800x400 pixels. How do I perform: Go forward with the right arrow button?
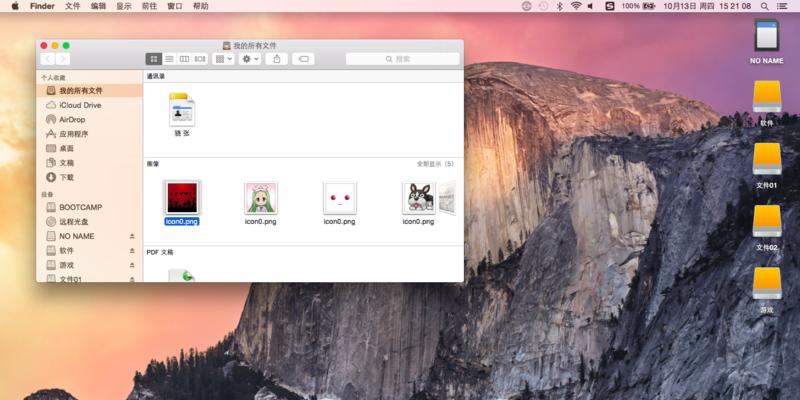point(63,59)
